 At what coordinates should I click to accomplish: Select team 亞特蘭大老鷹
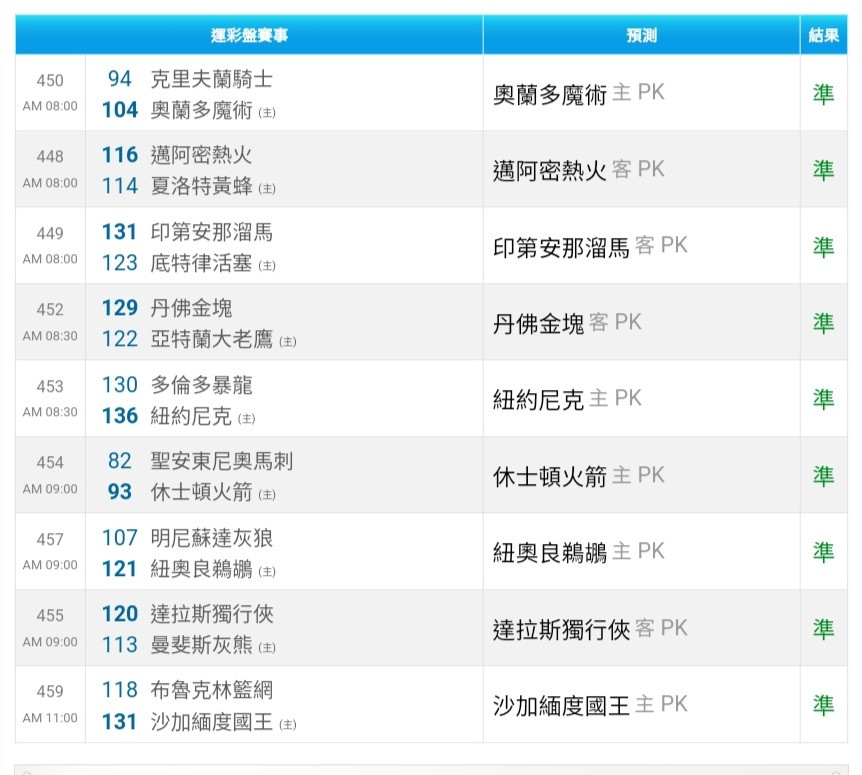212,340
